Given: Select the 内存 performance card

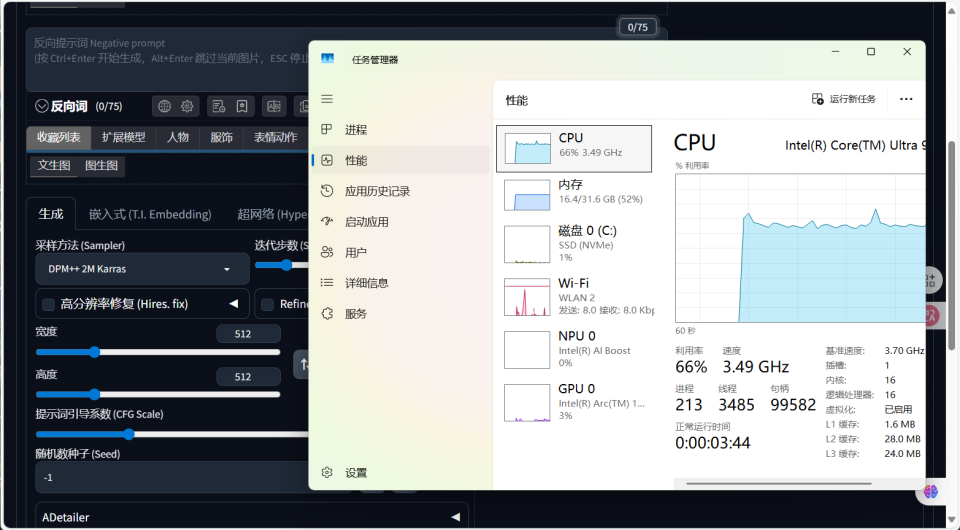Looking at the screenshot, I should (574, 195).
